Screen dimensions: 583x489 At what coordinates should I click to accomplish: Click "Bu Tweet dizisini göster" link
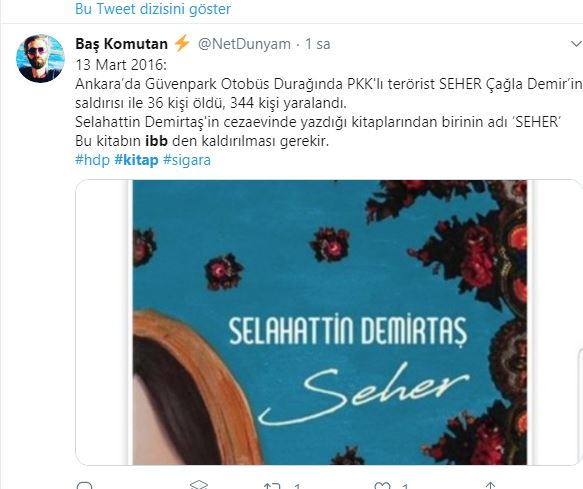click(x=153, y=9)
